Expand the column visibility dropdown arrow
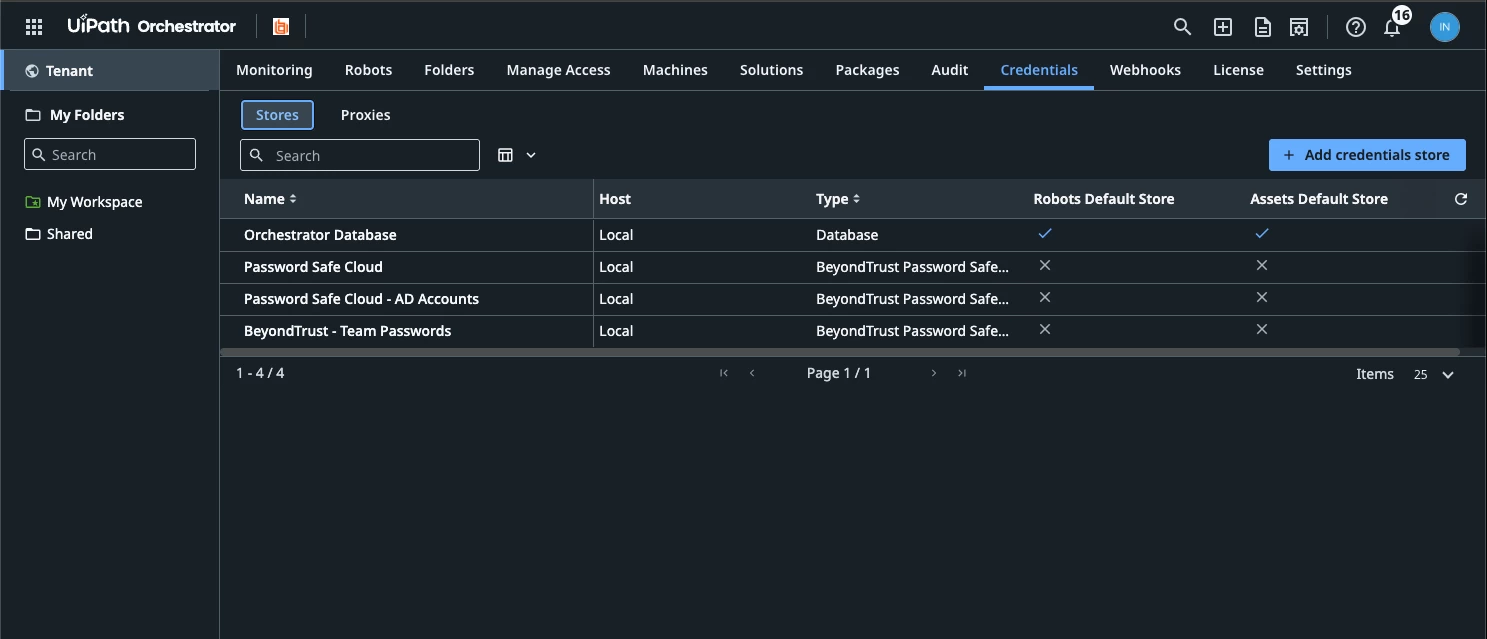 click(x=531, y=155)
